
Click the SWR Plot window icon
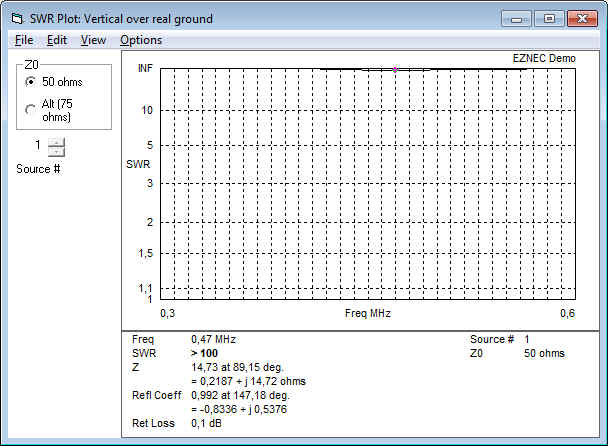17,18
